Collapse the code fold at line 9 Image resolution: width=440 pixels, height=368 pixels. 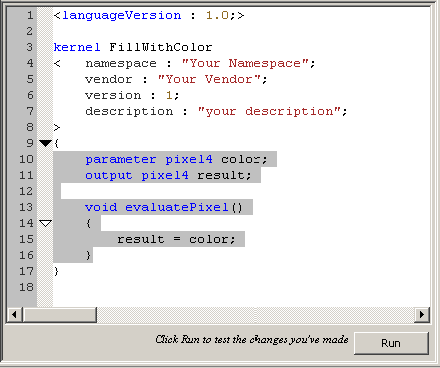pos(45,143)
